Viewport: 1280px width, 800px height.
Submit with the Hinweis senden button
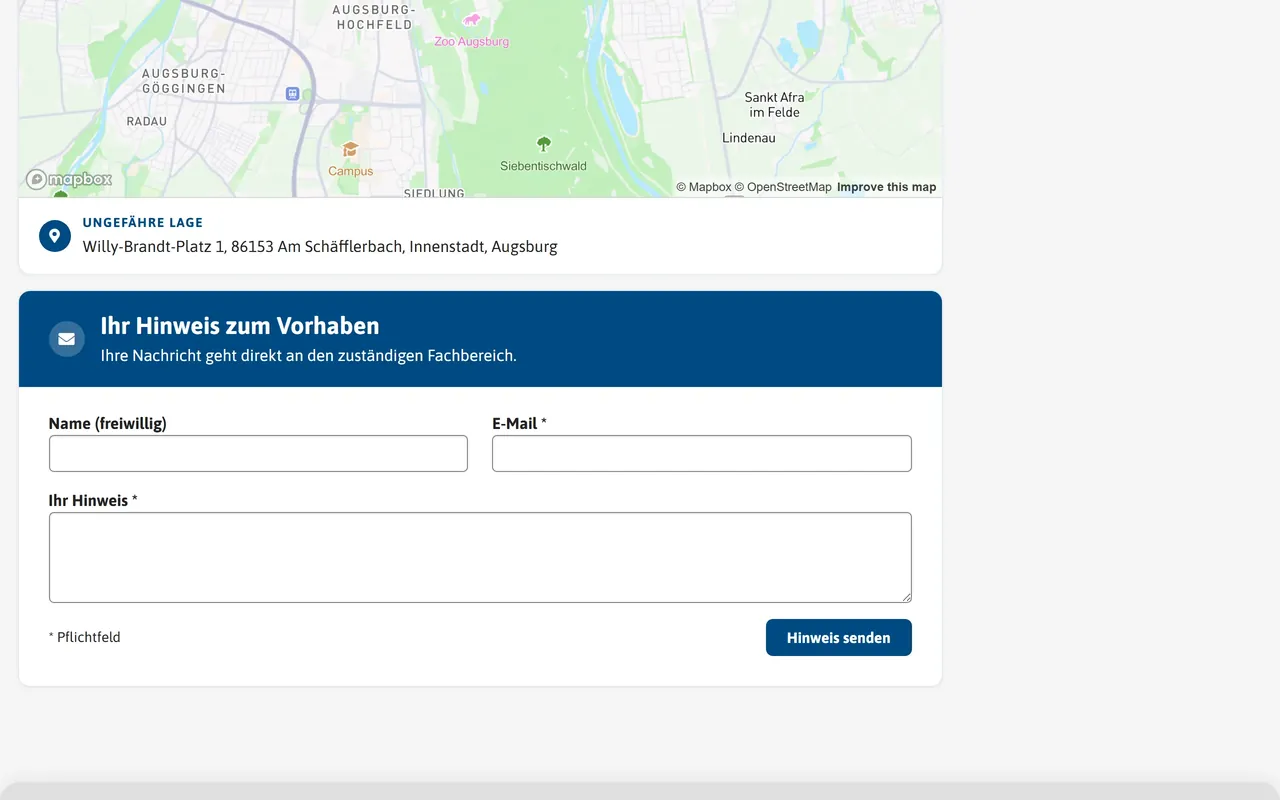[839, 638]
